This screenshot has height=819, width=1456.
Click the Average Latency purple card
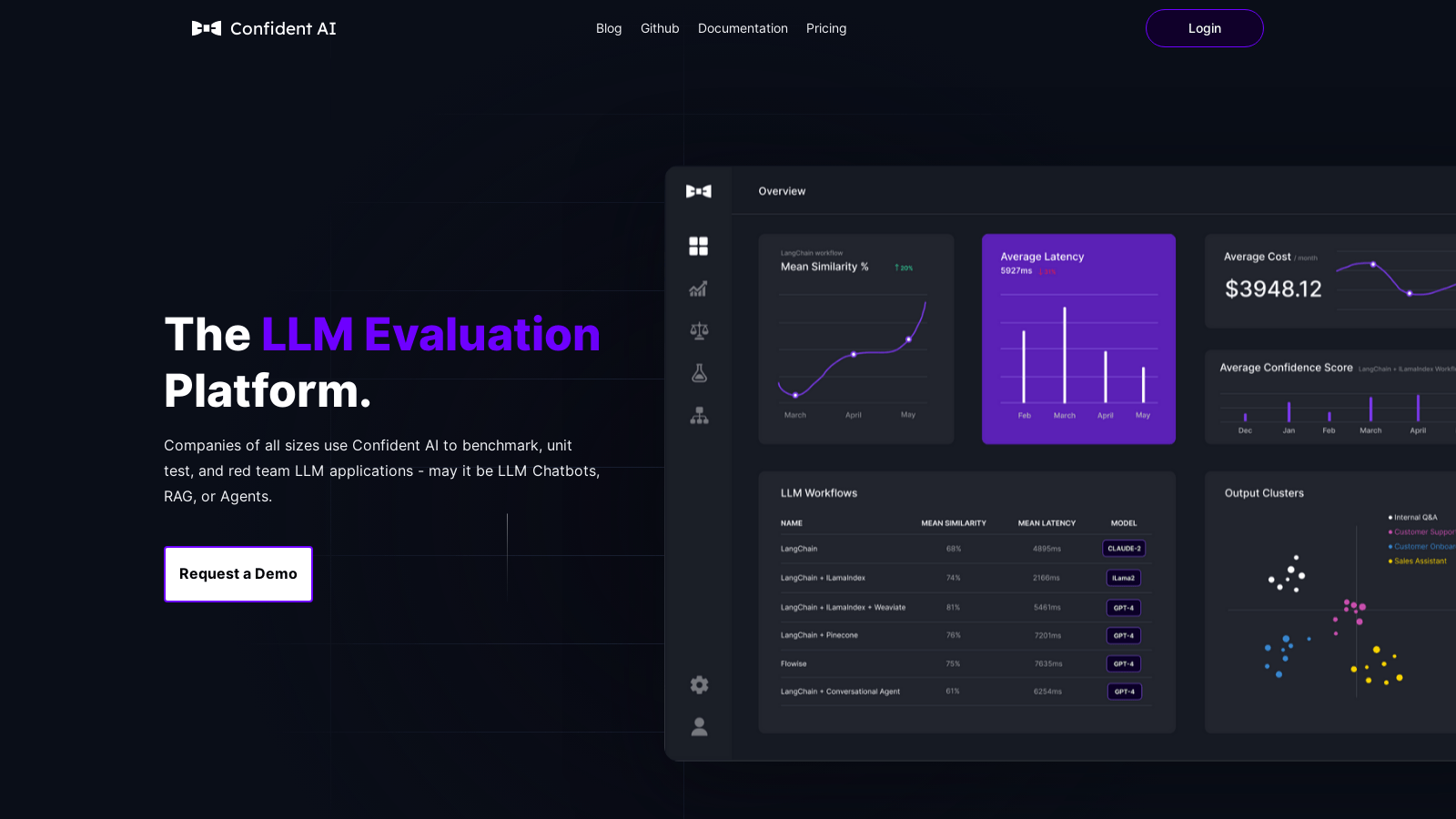click(x=1078, y=339)
